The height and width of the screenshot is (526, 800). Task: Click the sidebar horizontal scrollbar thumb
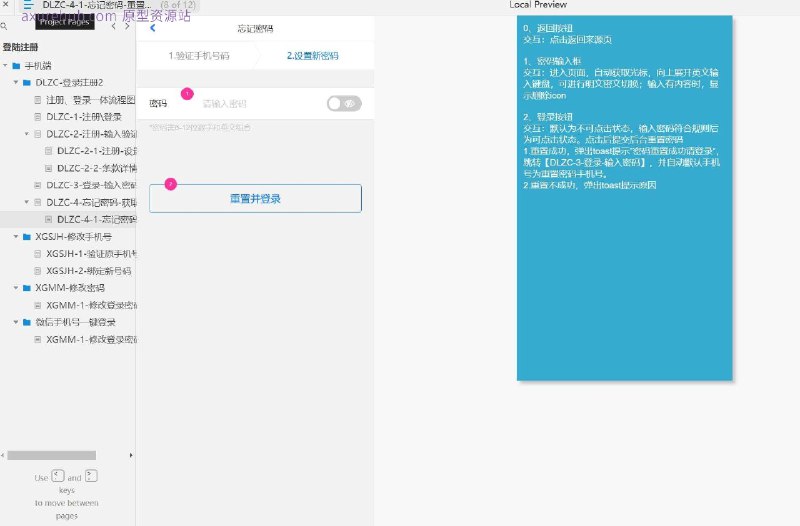[52, 455]
